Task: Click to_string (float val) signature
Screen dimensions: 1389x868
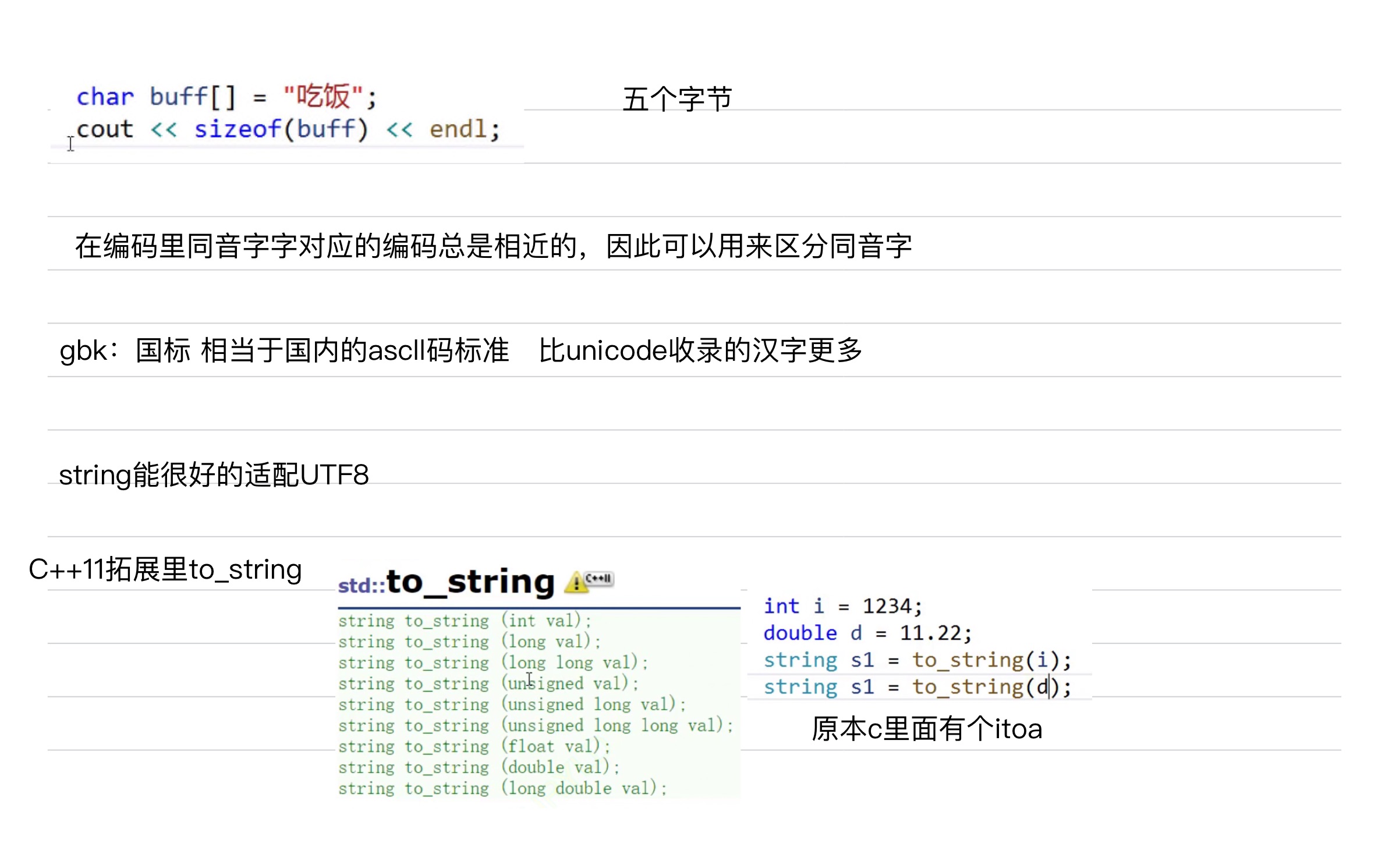Action: [x=474, y=746]
